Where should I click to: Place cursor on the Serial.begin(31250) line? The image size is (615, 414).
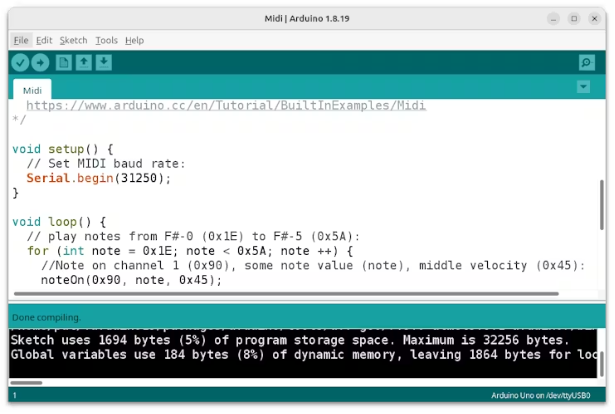pyautogui.click(x=99, y=178)
